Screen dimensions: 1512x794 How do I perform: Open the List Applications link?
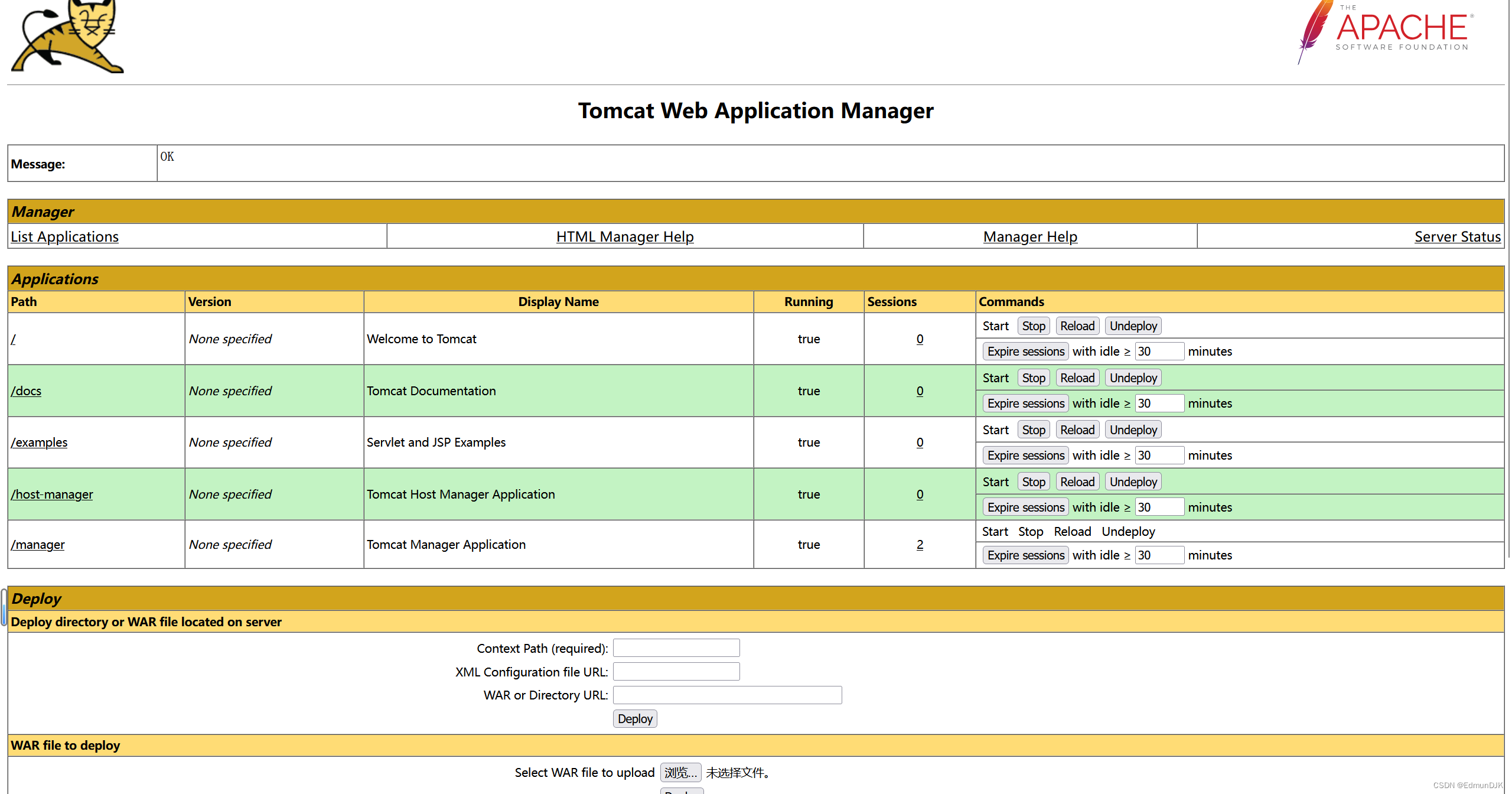click(x=64, y=236)
